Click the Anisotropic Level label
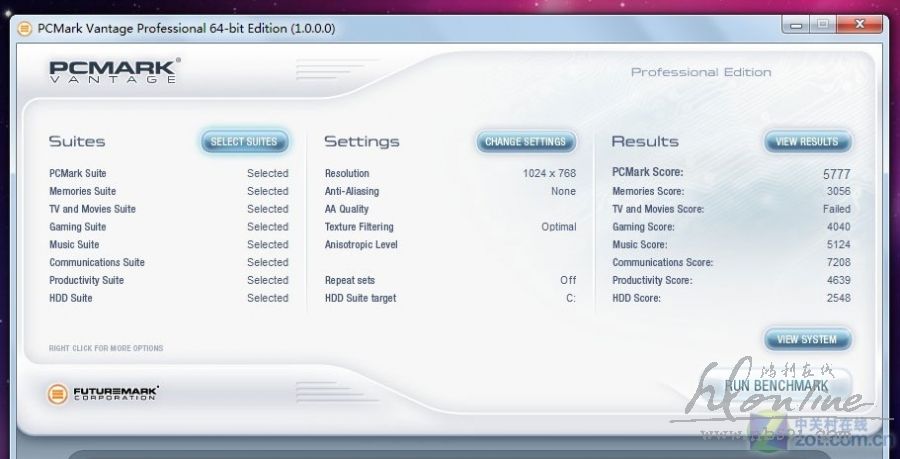This screenshot has width=900, height=459. coord(361,244)
